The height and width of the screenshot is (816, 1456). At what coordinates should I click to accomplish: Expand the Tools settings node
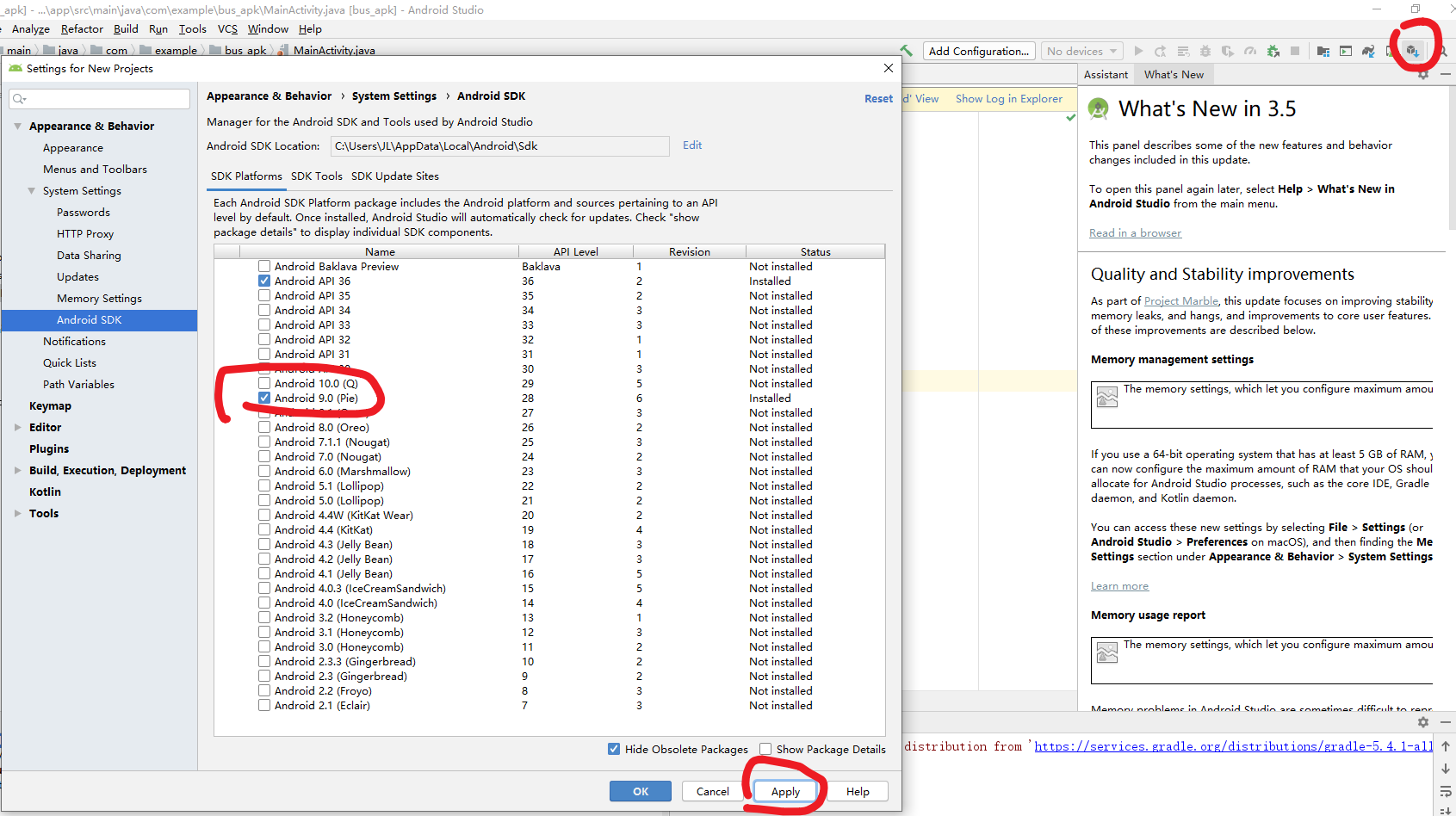pos(17,513)
